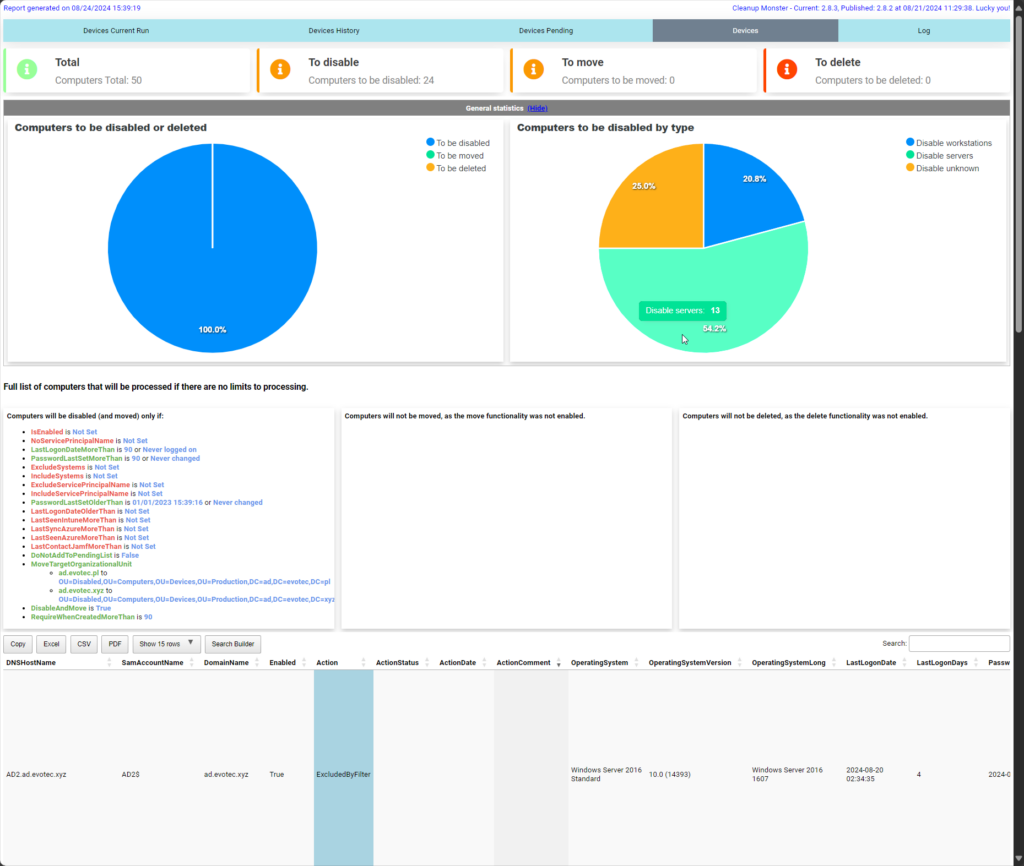Open the 'Show 15 rows' dropdown
The image size is (1024, 866).
166,643
